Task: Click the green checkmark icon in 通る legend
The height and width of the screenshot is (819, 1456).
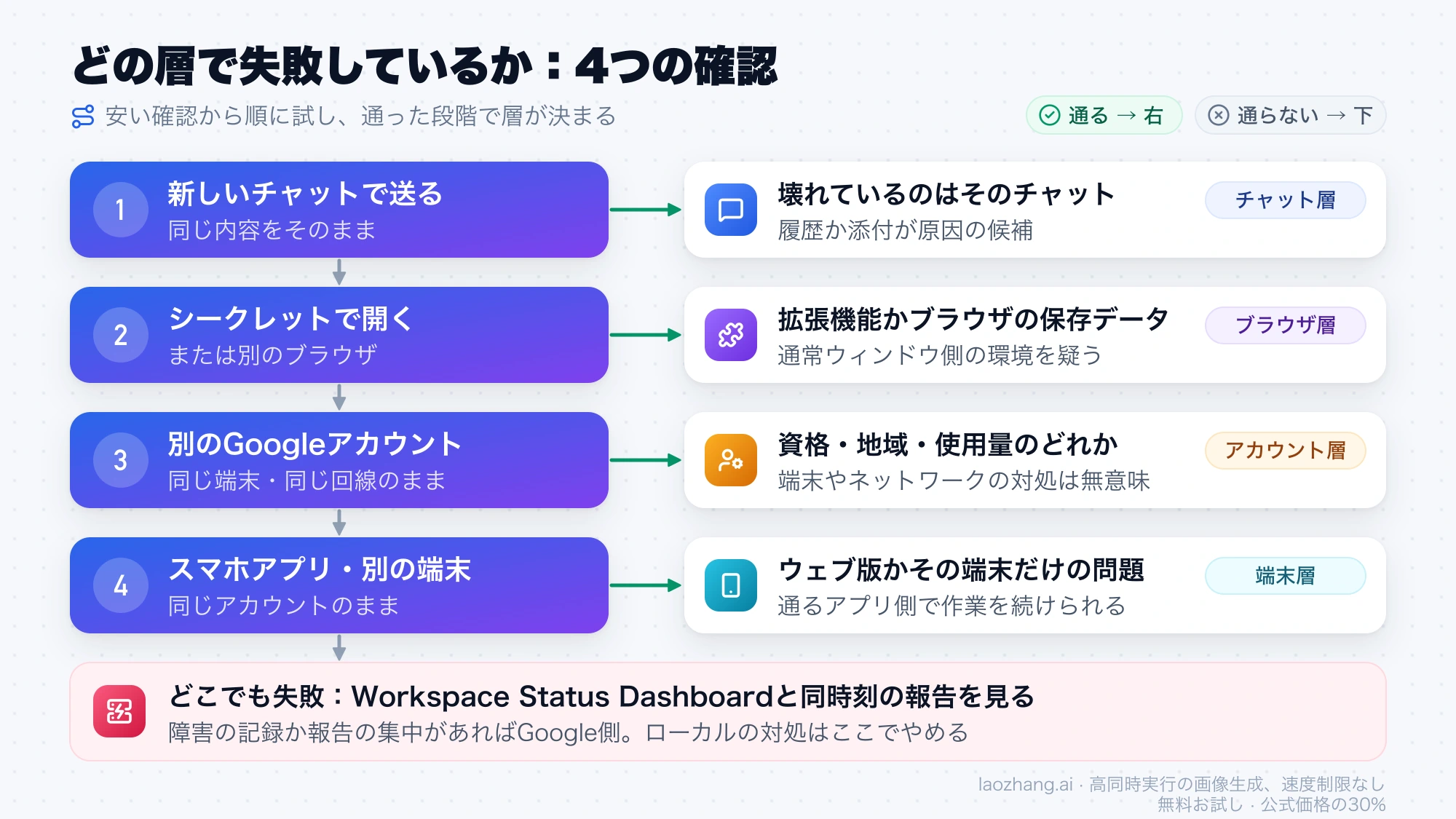Action: [1049, 115]
